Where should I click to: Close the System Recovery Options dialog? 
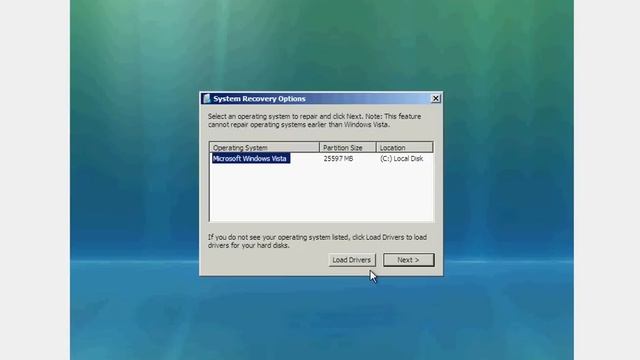click(436, 98)
